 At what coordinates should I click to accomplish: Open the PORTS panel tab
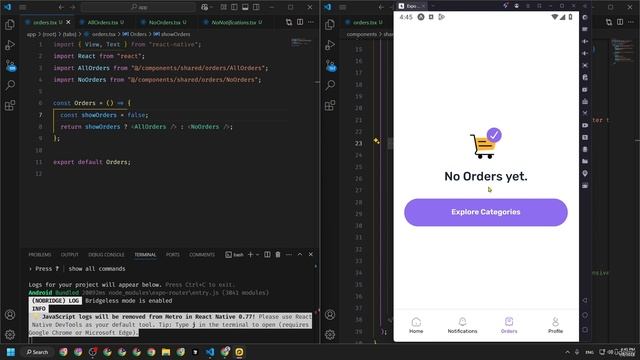(173, 255)
